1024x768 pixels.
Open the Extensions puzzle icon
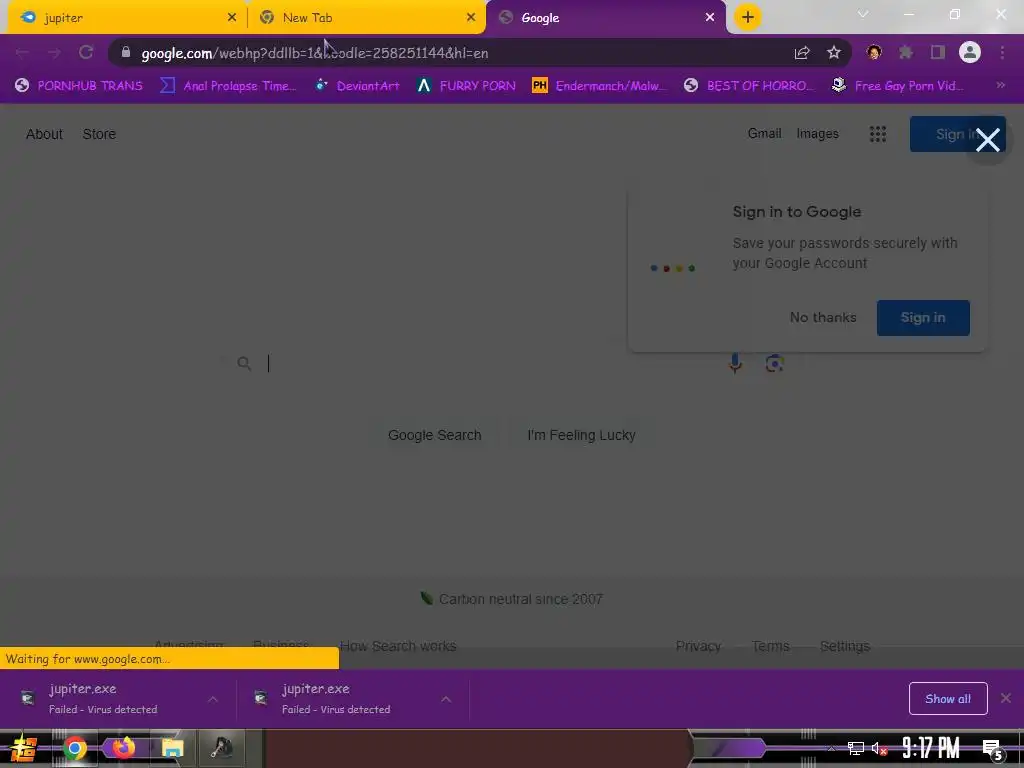[906, 52]
